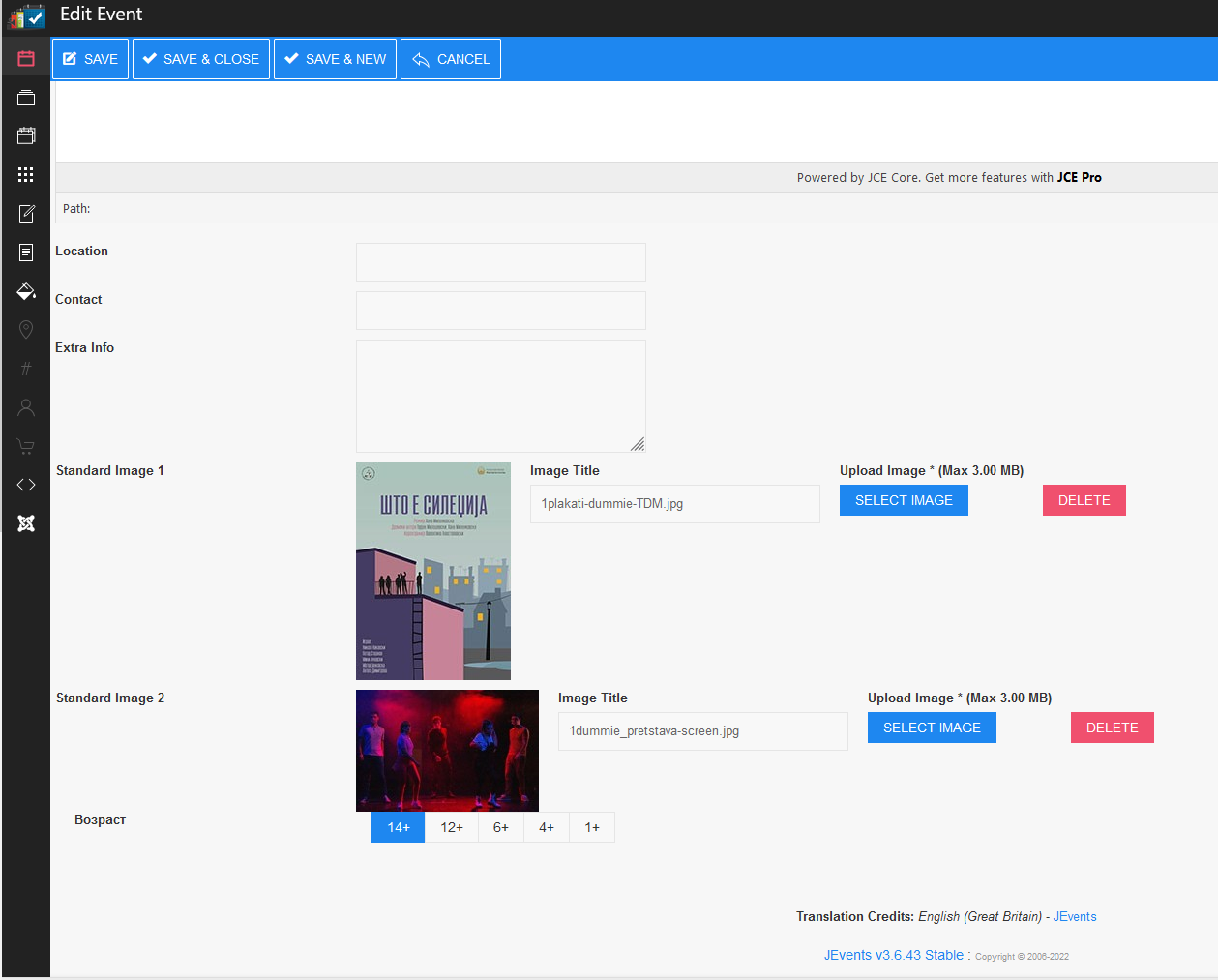
Task: Click the 'Path:' status text in editor
Action: [x=76, y=208]
